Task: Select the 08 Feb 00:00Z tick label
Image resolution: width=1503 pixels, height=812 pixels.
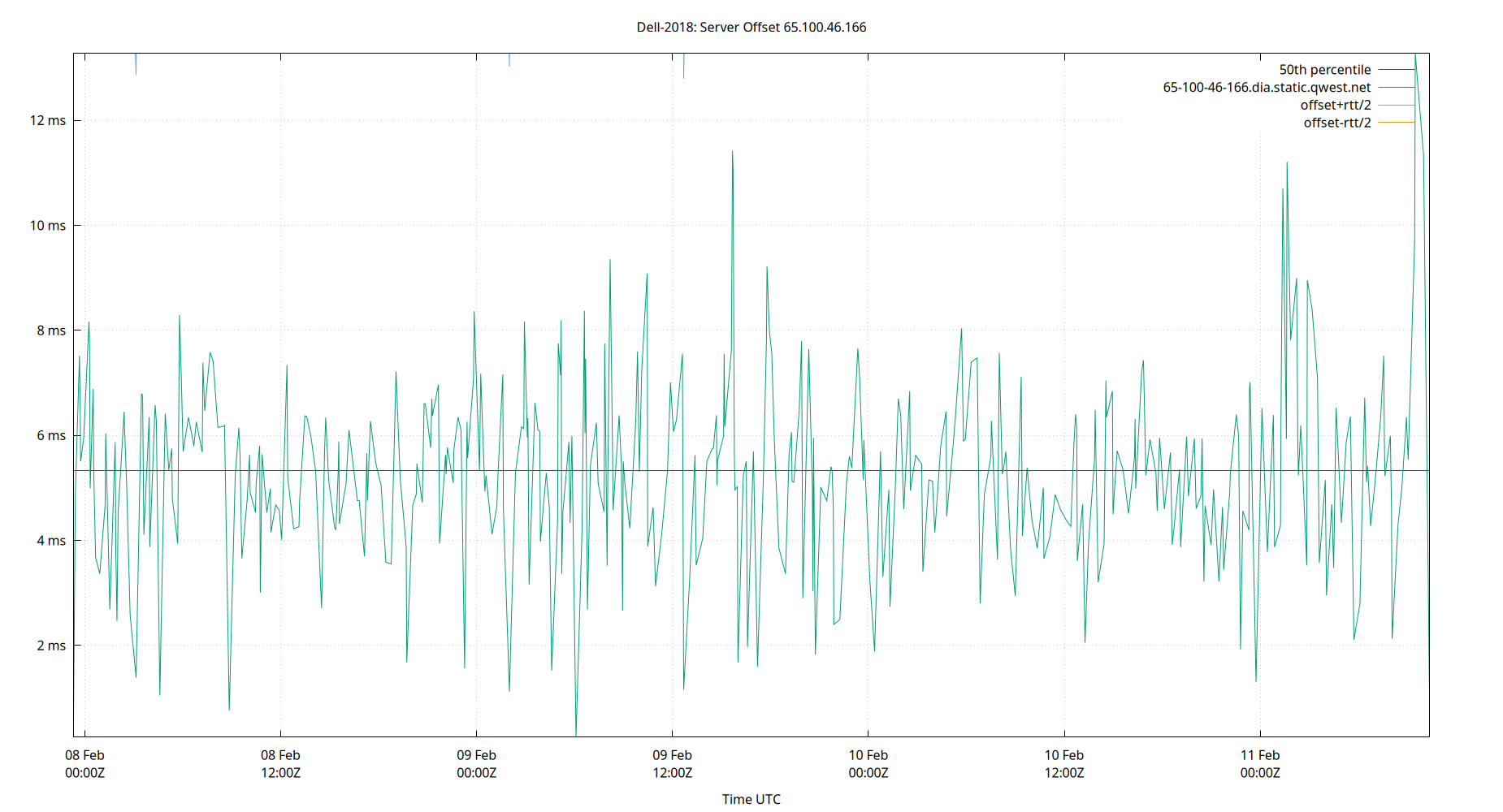Action: pyautogui.click(x=84, y=764)
